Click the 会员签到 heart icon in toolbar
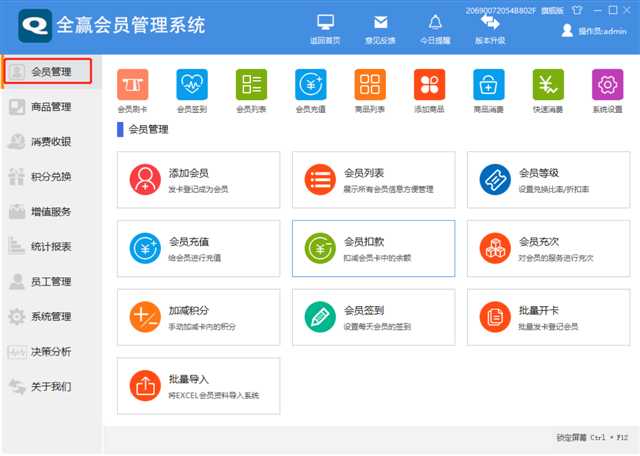 tap(192, 85)
